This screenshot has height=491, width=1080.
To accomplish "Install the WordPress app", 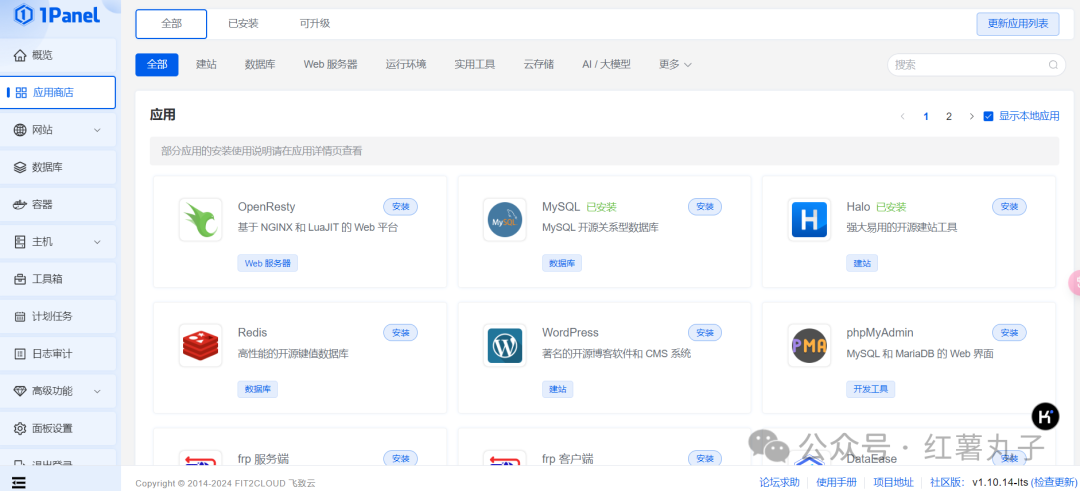I will pos(705,333).
